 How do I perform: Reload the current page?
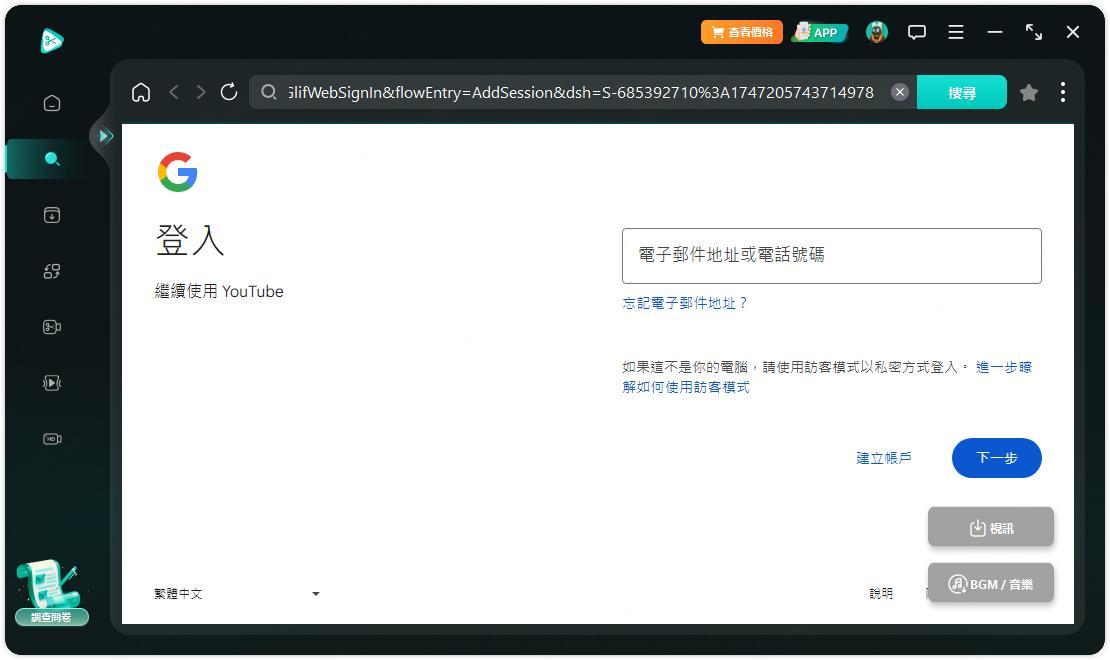229,92
